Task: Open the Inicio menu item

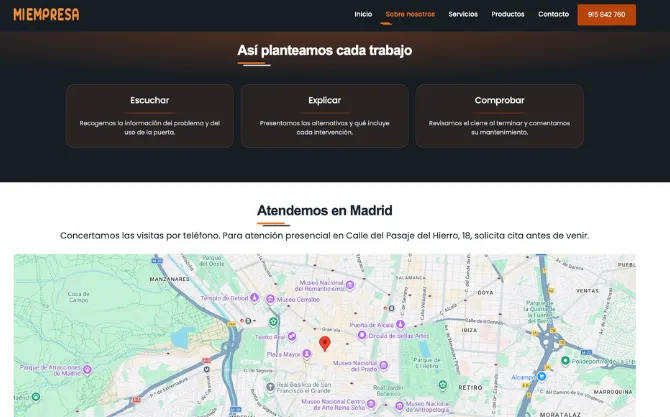Action: point(363,14)
